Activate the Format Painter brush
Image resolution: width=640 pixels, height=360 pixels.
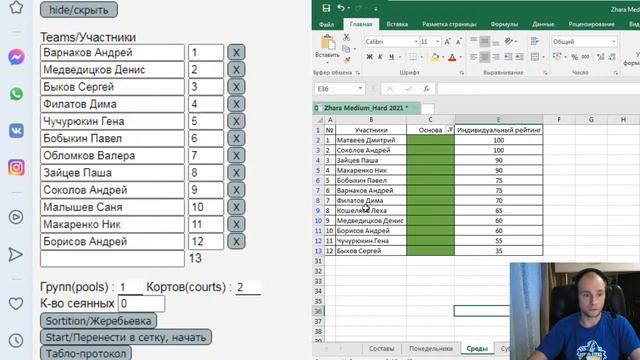(x=347, y=60)
